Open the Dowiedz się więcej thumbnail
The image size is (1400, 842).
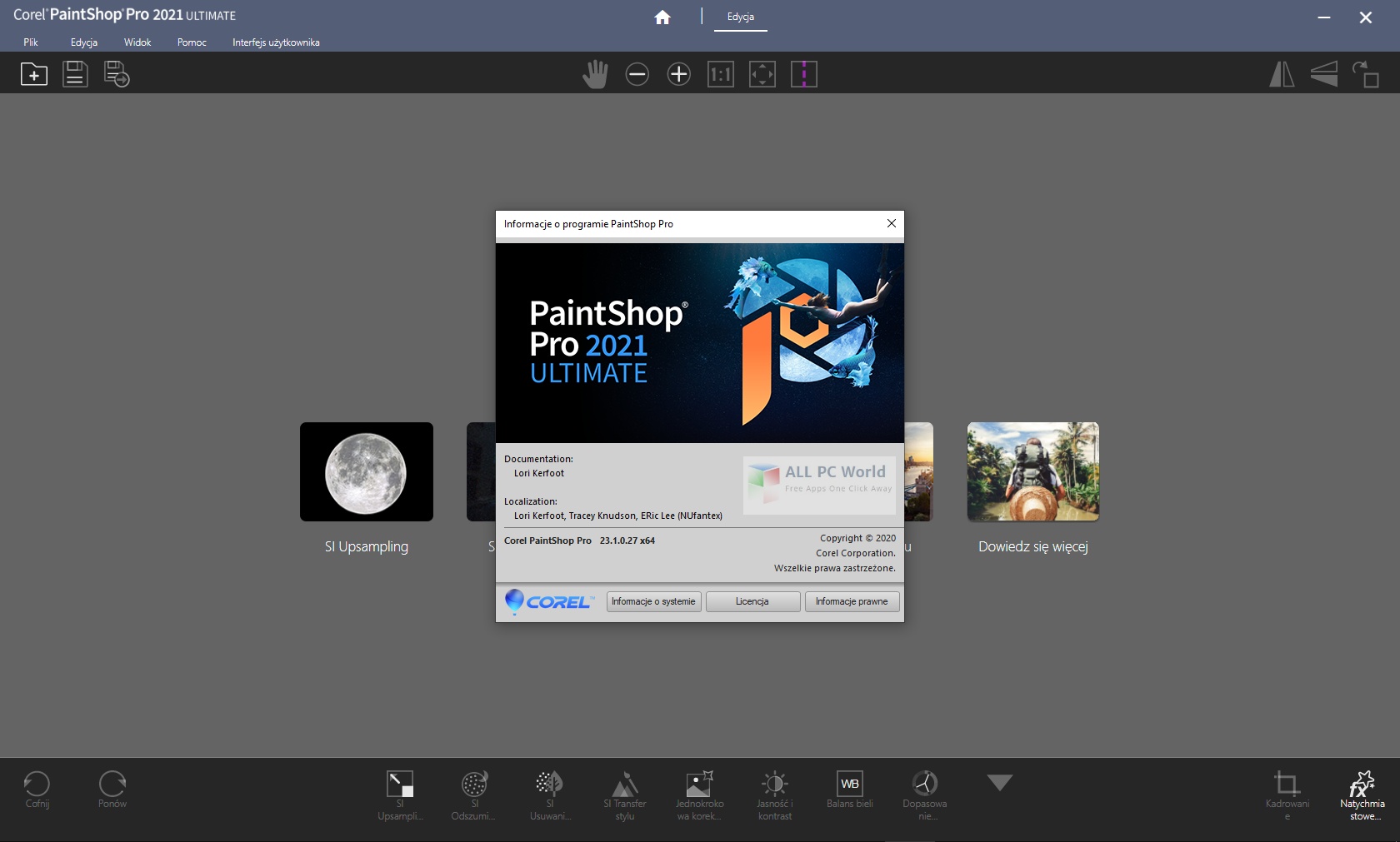click(1033, 471)
